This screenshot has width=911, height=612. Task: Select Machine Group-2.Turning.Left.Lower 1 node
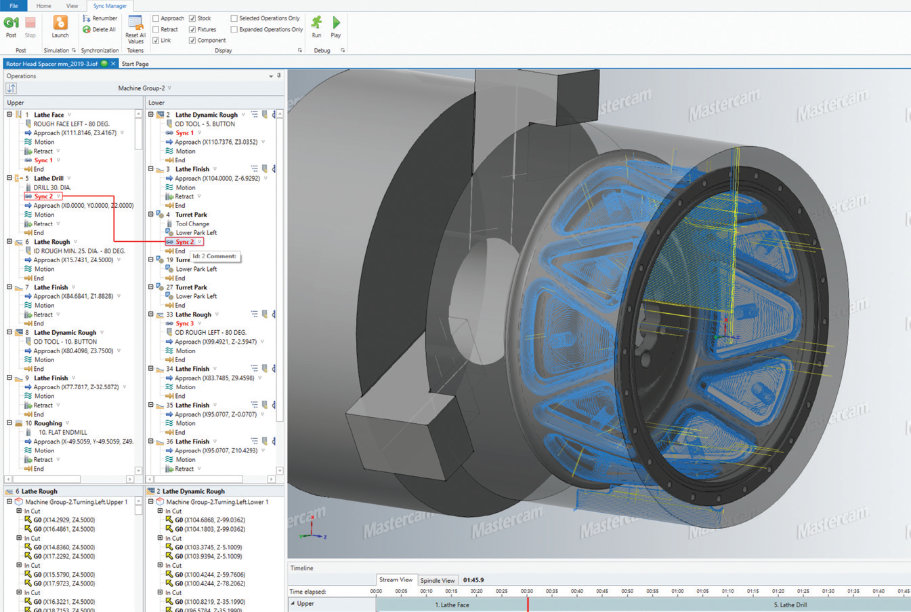217,502
